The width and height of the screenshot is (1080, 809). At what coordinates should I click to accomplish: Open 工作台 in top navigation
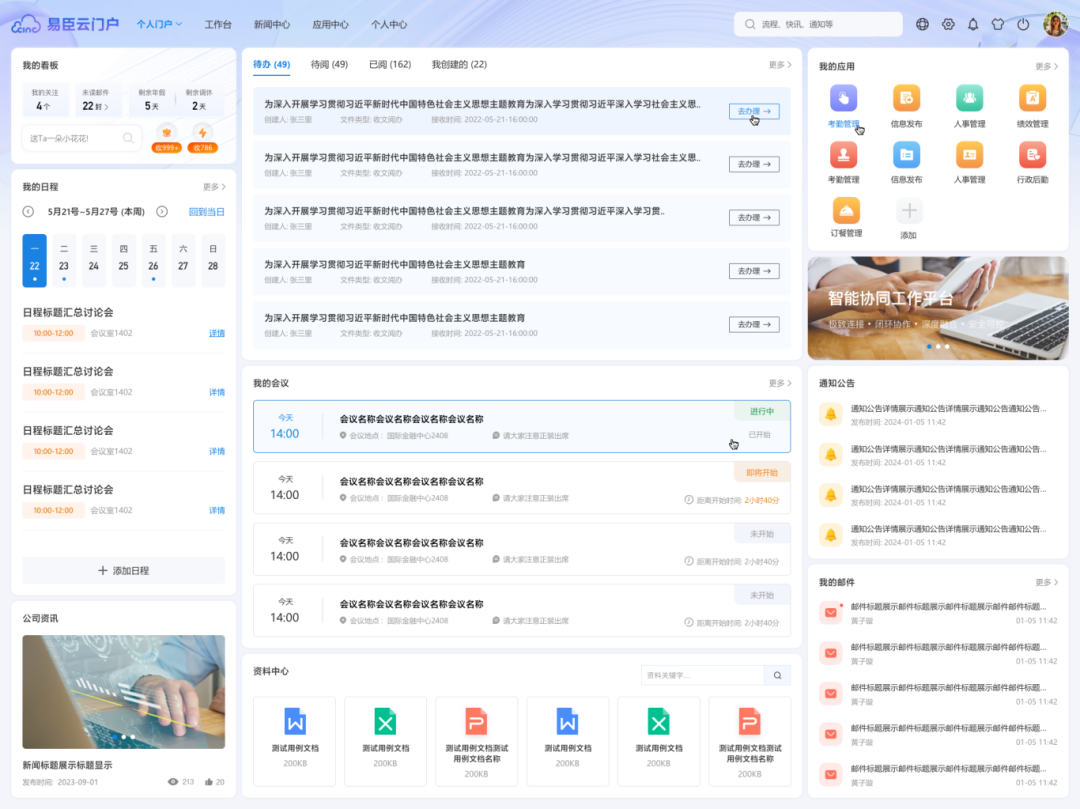pos(218,24)
